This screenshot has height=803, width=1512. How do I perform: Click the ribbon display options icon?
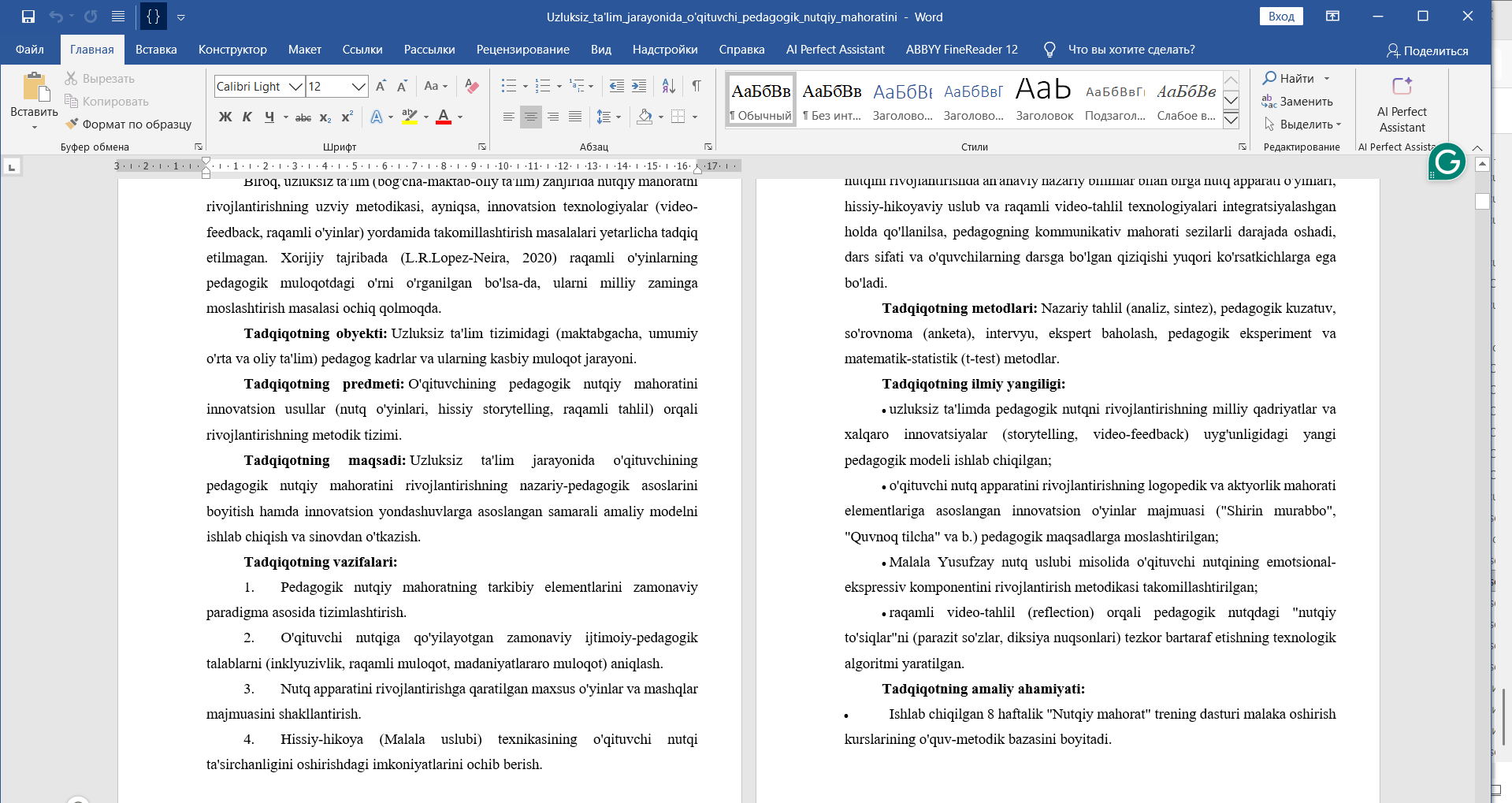point(1332,17)
